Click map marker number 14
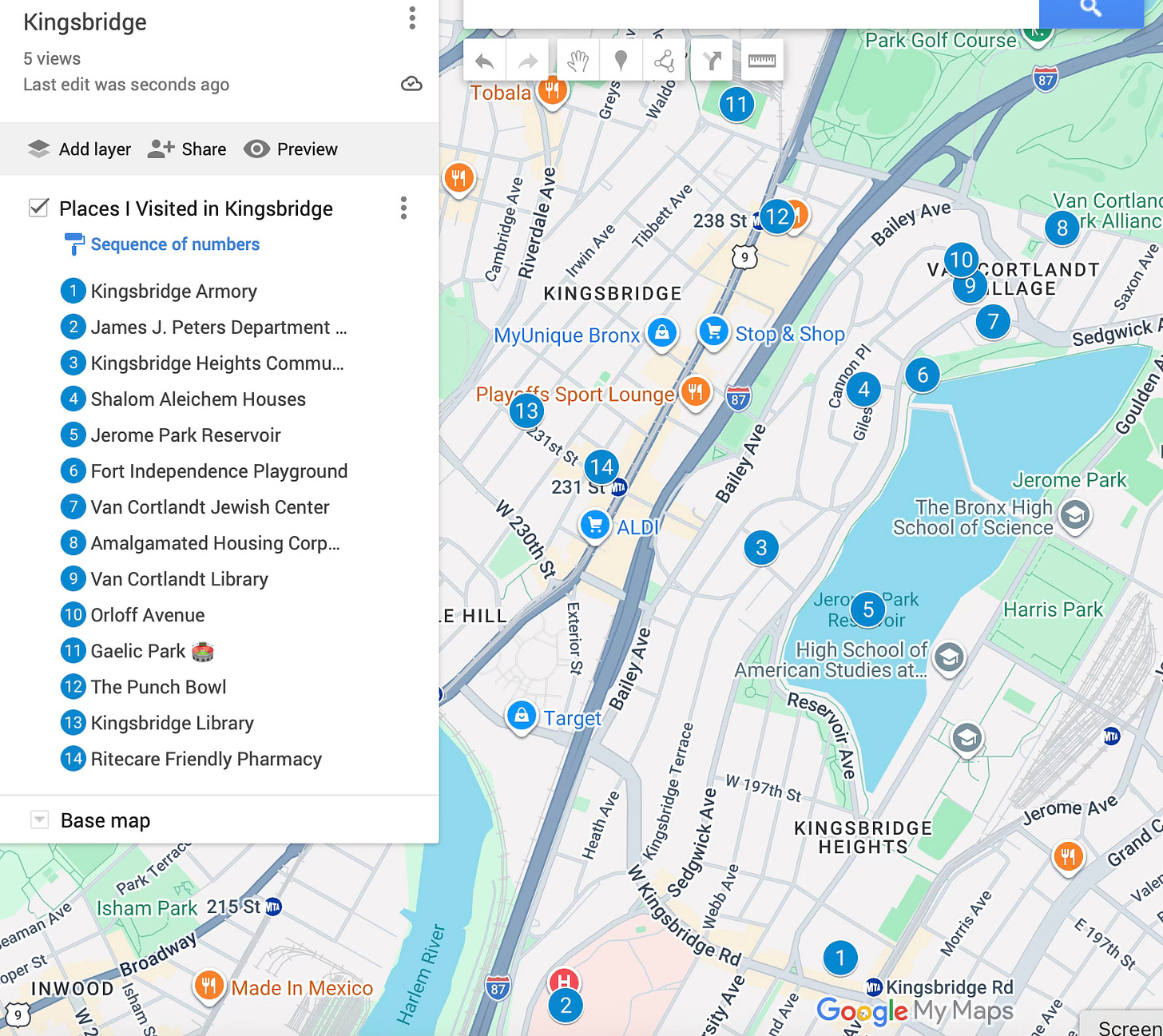This screenshot has width=1163, height=1036. coord(601,466)
